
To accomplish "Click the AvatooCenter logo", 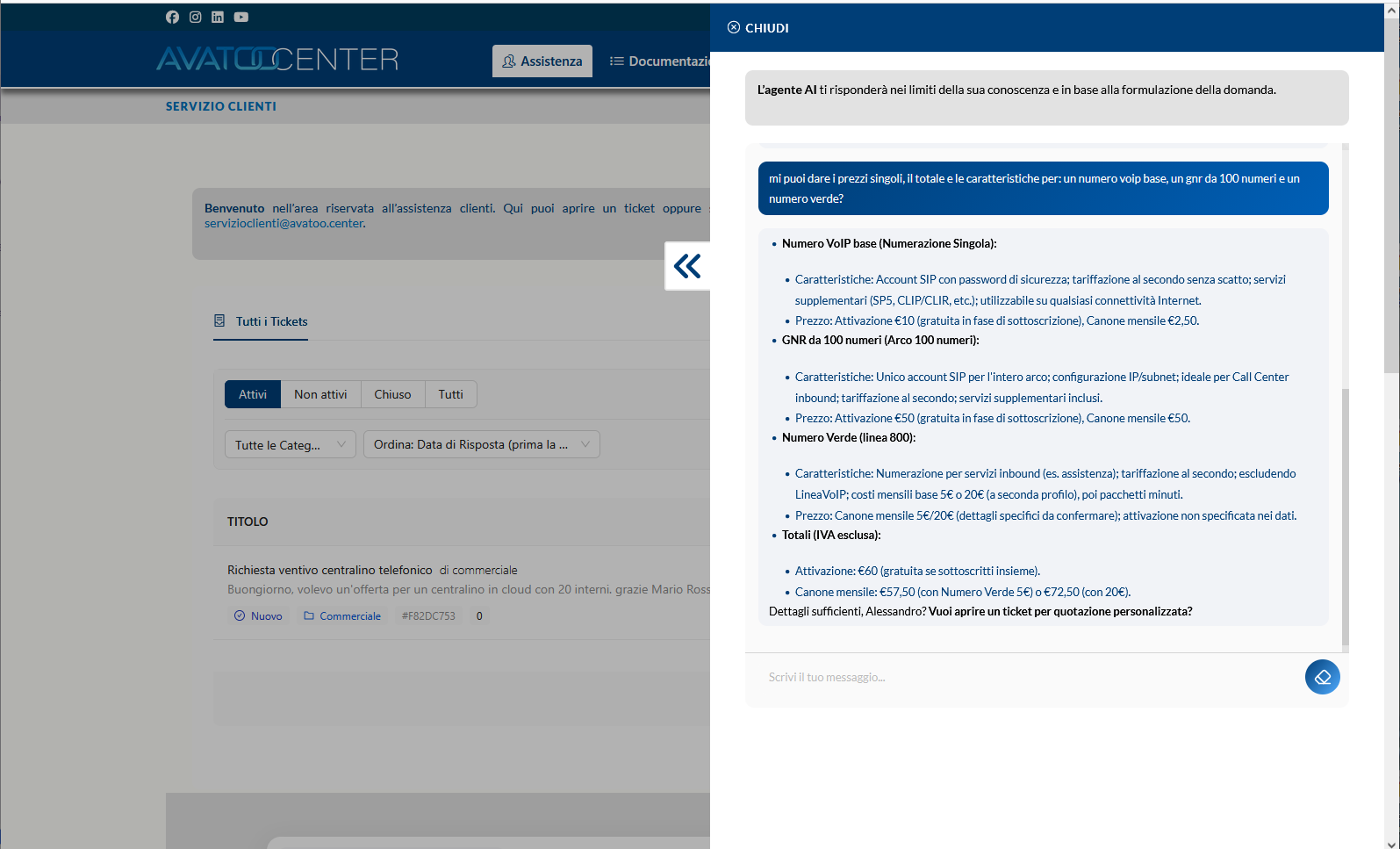I will [x=277, y=59].
